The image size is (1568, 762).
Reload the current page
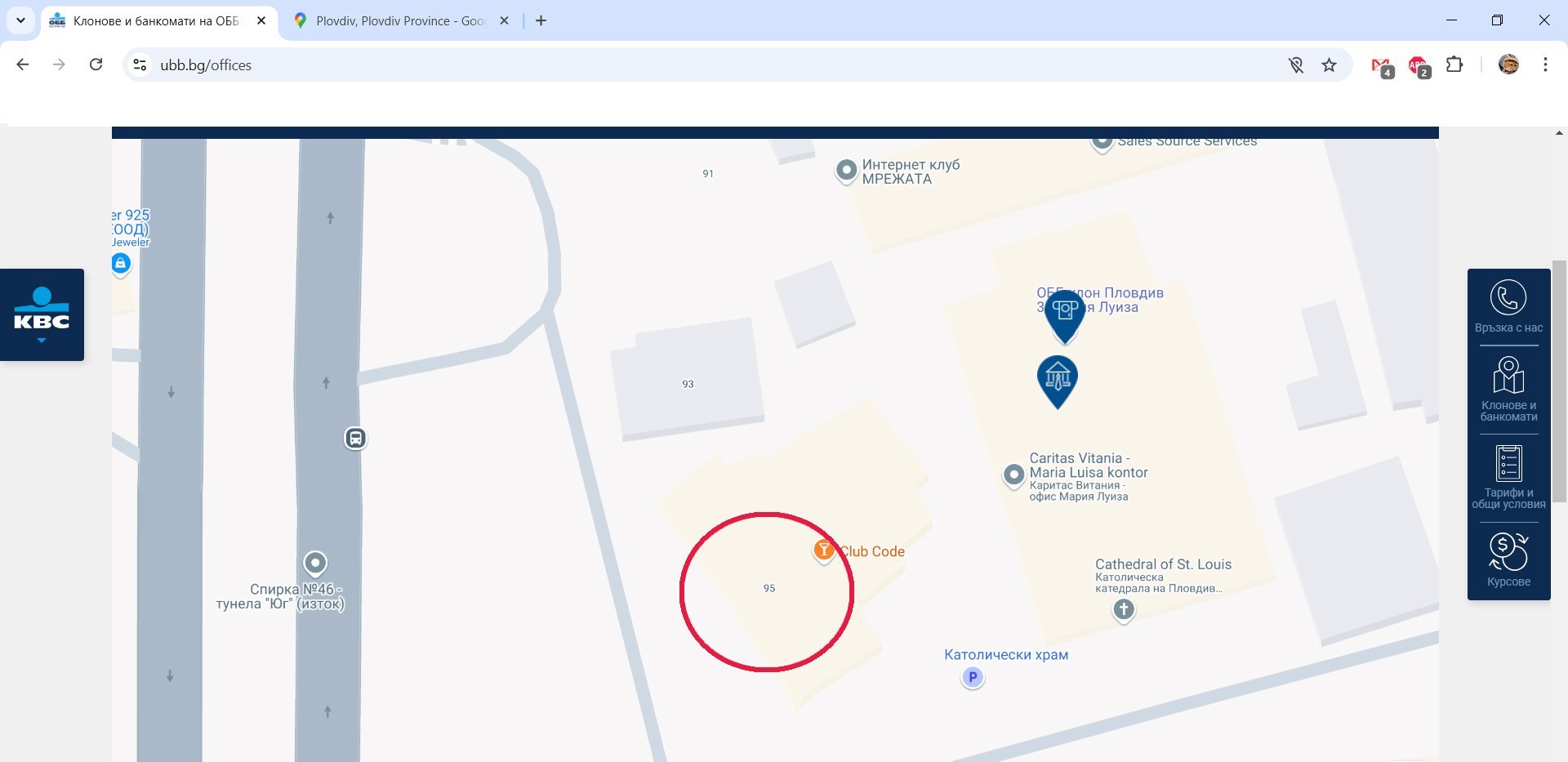click(96, 65)
